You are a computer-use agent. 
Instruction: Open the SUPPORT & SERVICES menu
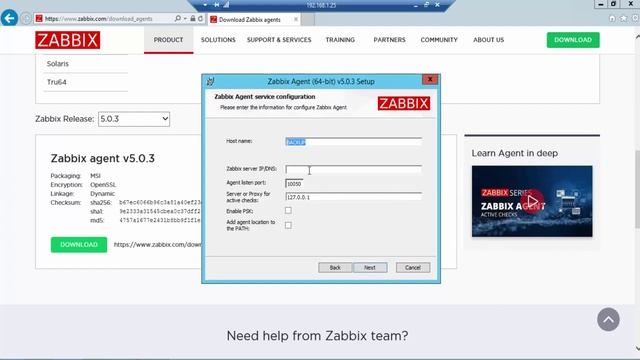click(x=279, y=40)
